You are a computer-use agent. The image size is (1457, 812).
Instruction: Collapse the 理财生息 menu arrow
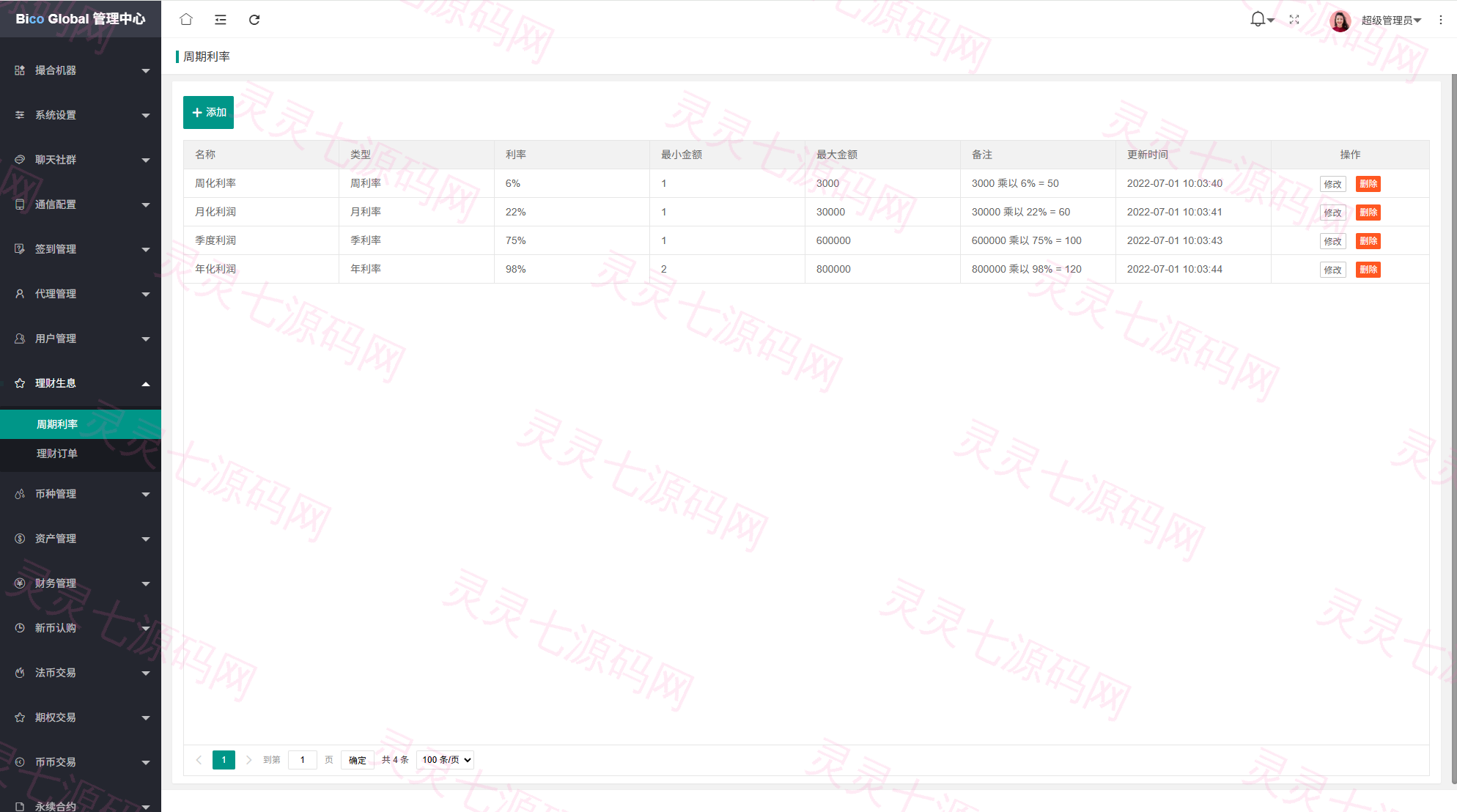(x=146, y=384)
